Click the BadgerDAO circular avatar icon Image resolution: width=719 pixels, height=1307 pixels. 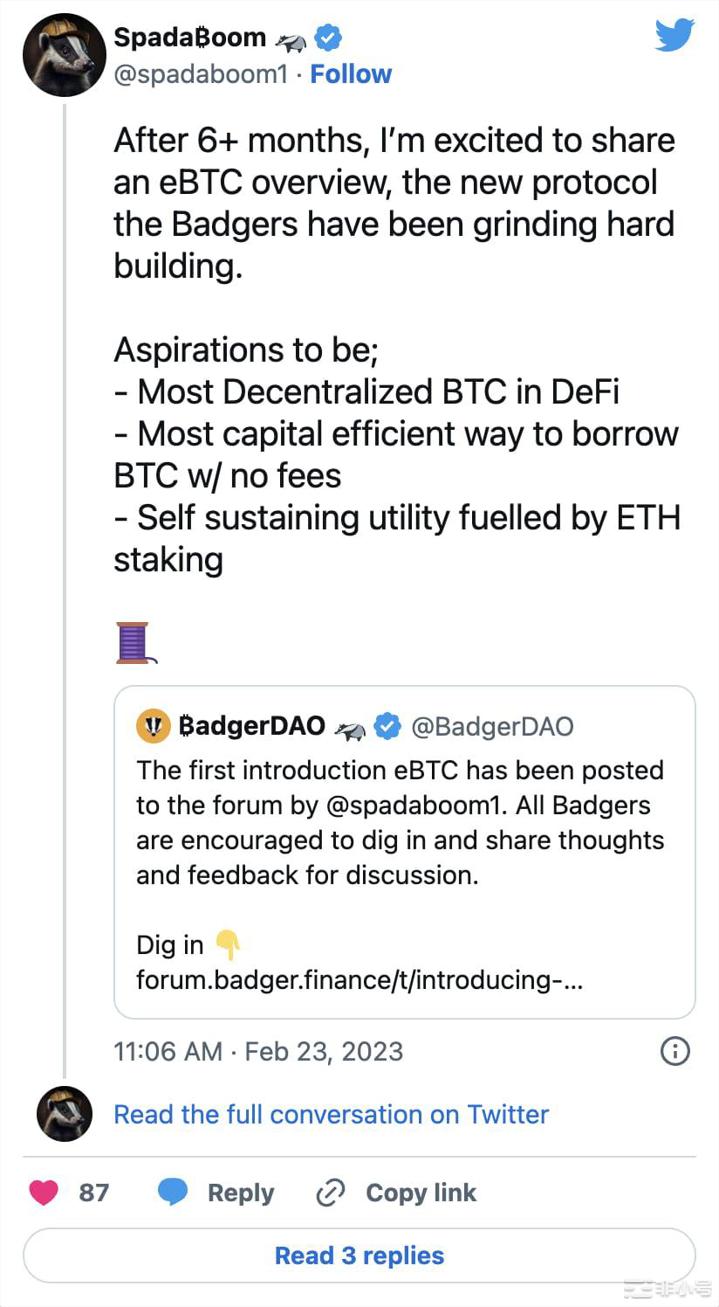[x=152, y=726]
